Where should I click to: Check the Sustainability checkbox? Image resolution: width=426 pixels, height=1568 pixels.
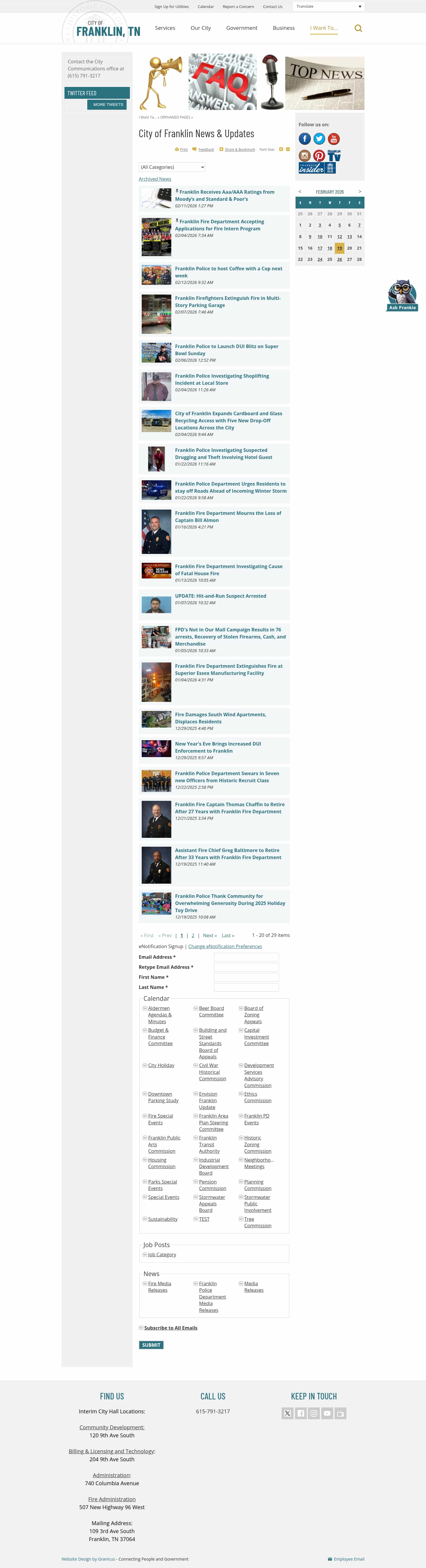144,1219
